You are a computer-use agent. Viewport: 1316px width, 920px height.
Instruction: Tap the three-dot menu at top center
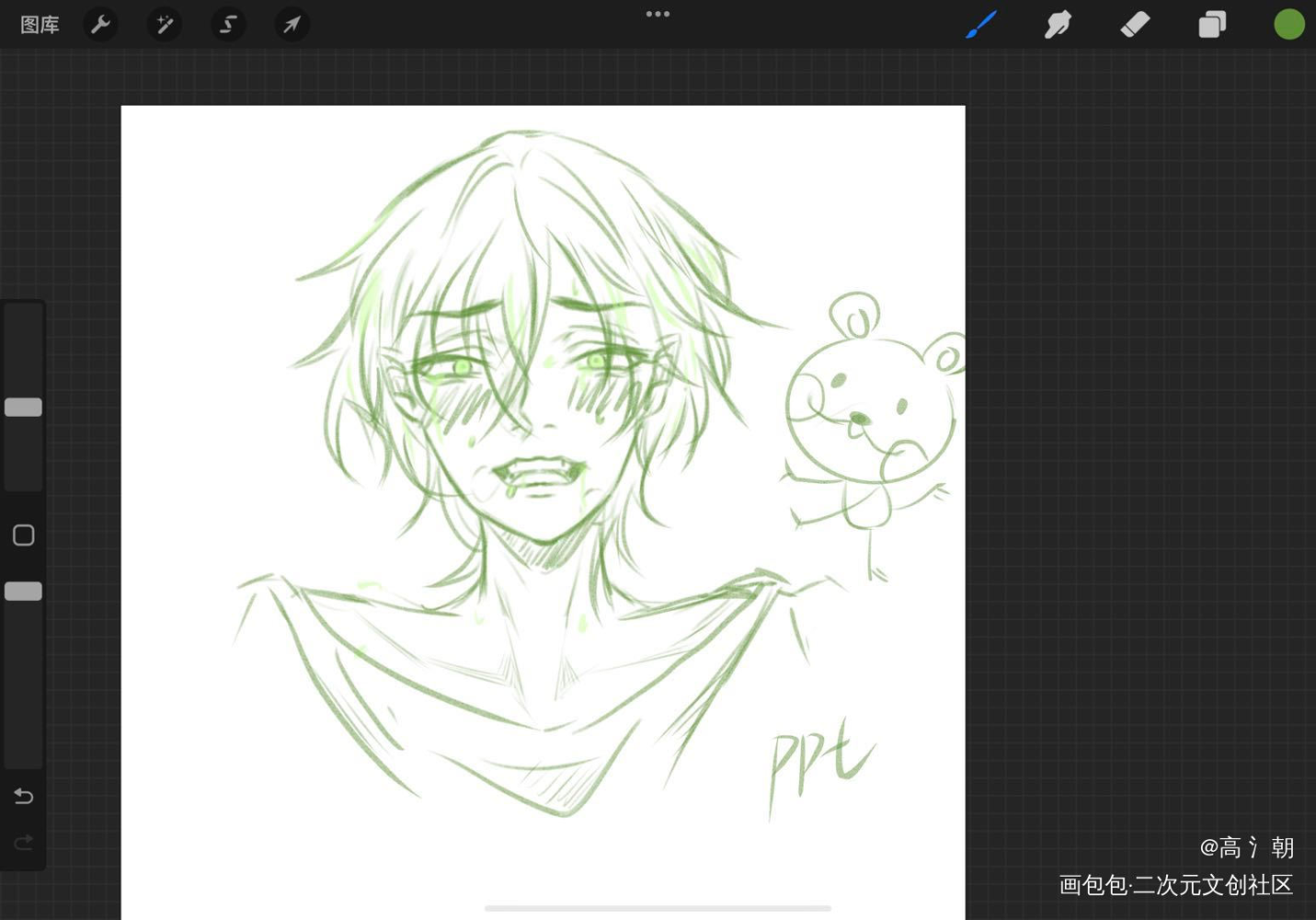click(658, 14)
